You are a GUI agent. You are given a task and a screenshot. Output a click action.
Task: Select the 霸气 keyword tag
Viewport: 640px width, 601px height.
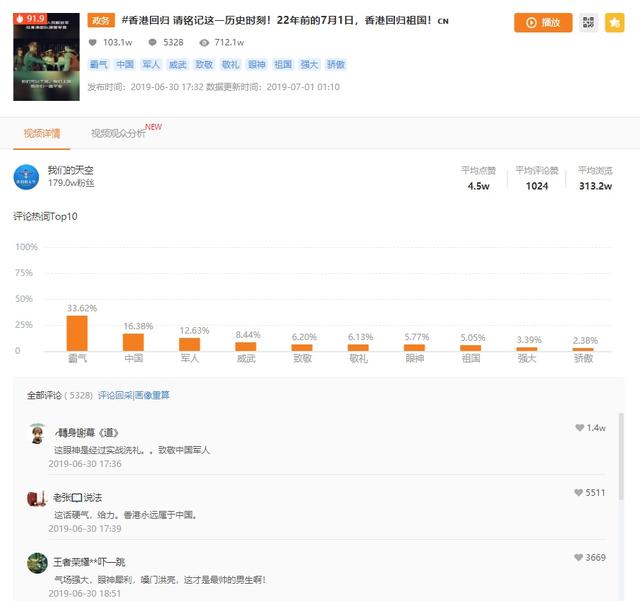[x=98, y=65]
